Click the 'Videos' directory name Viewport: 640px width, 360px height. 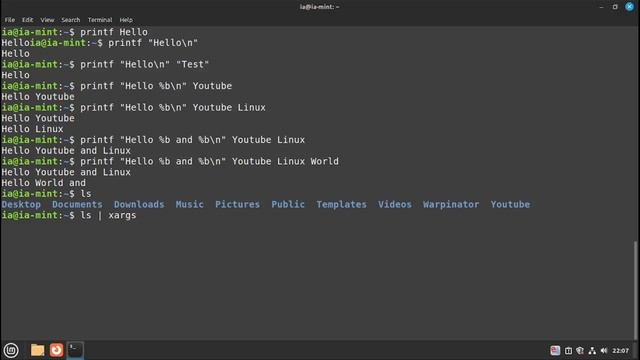tap(395, 204)
